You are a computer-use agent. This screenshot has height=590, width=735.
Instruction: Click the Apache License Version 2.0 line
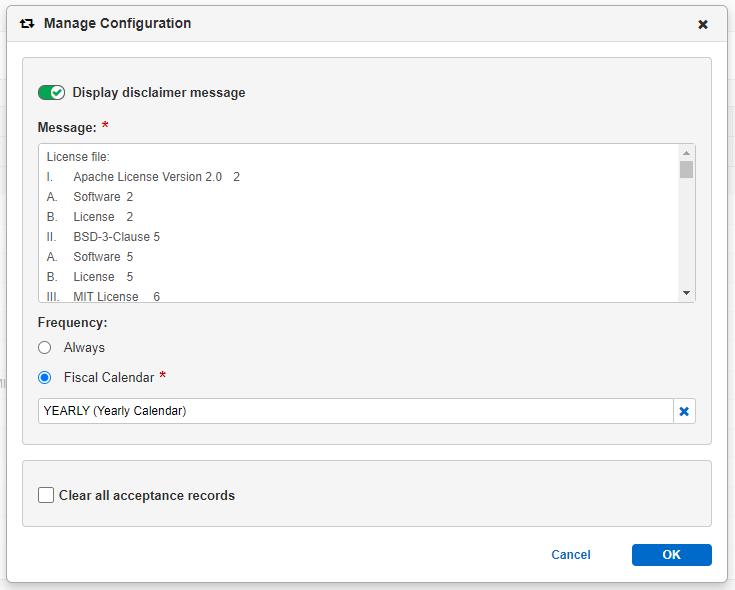[148, 177]
